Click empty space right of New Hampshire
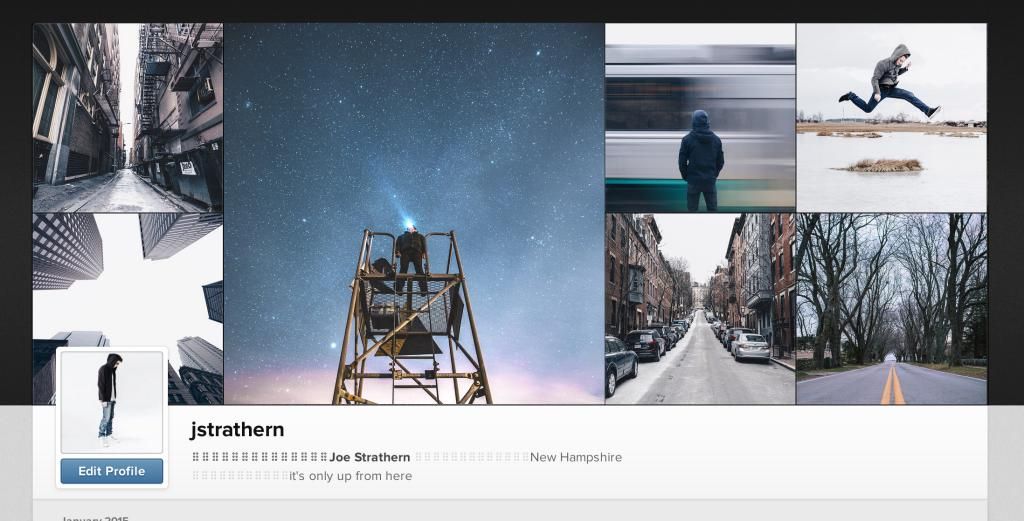The image size is (1024, 521). tap(800, 457)
